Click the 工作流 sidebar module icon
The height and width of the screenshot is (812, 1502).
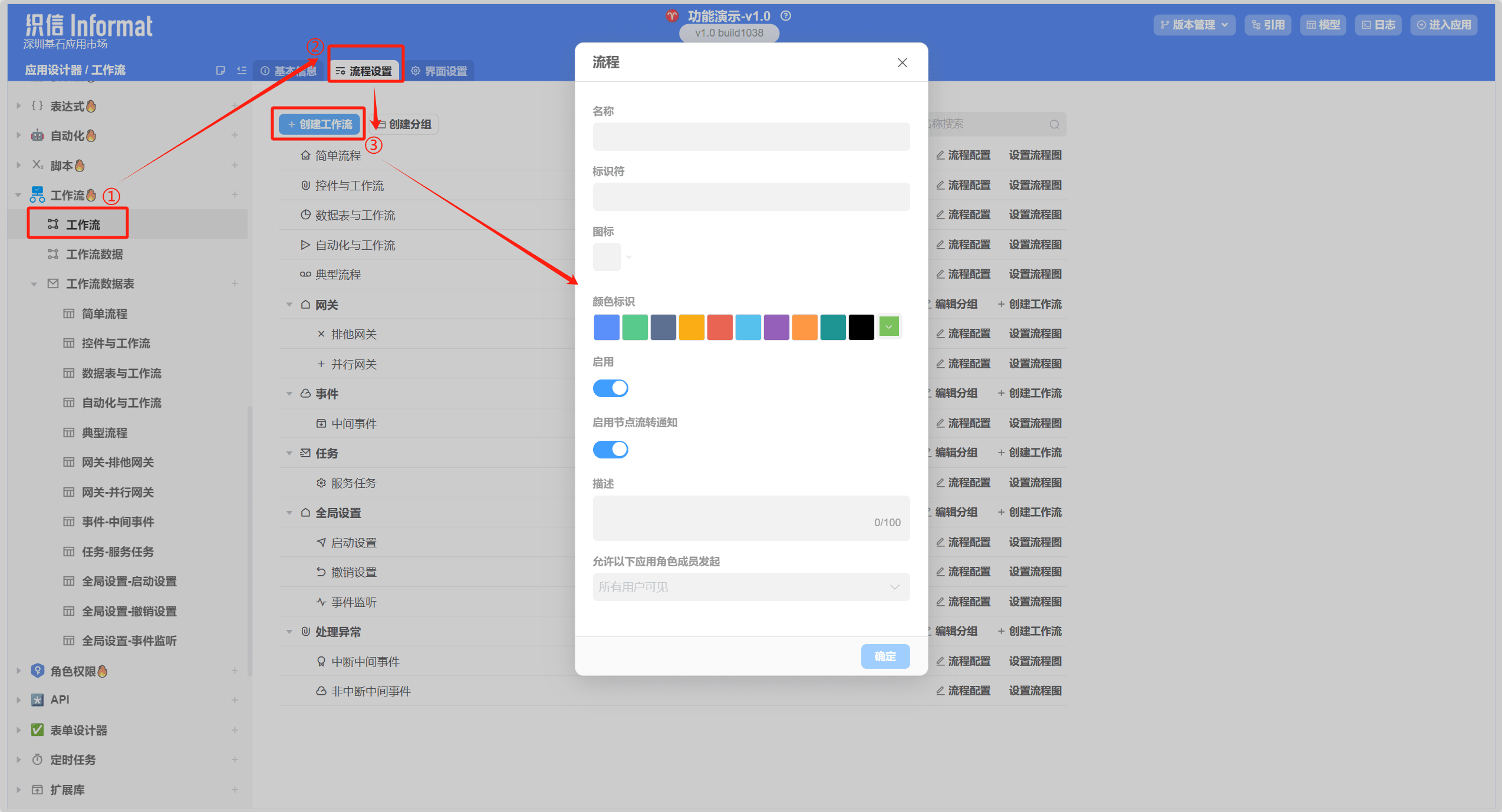[x=37, y=194]
